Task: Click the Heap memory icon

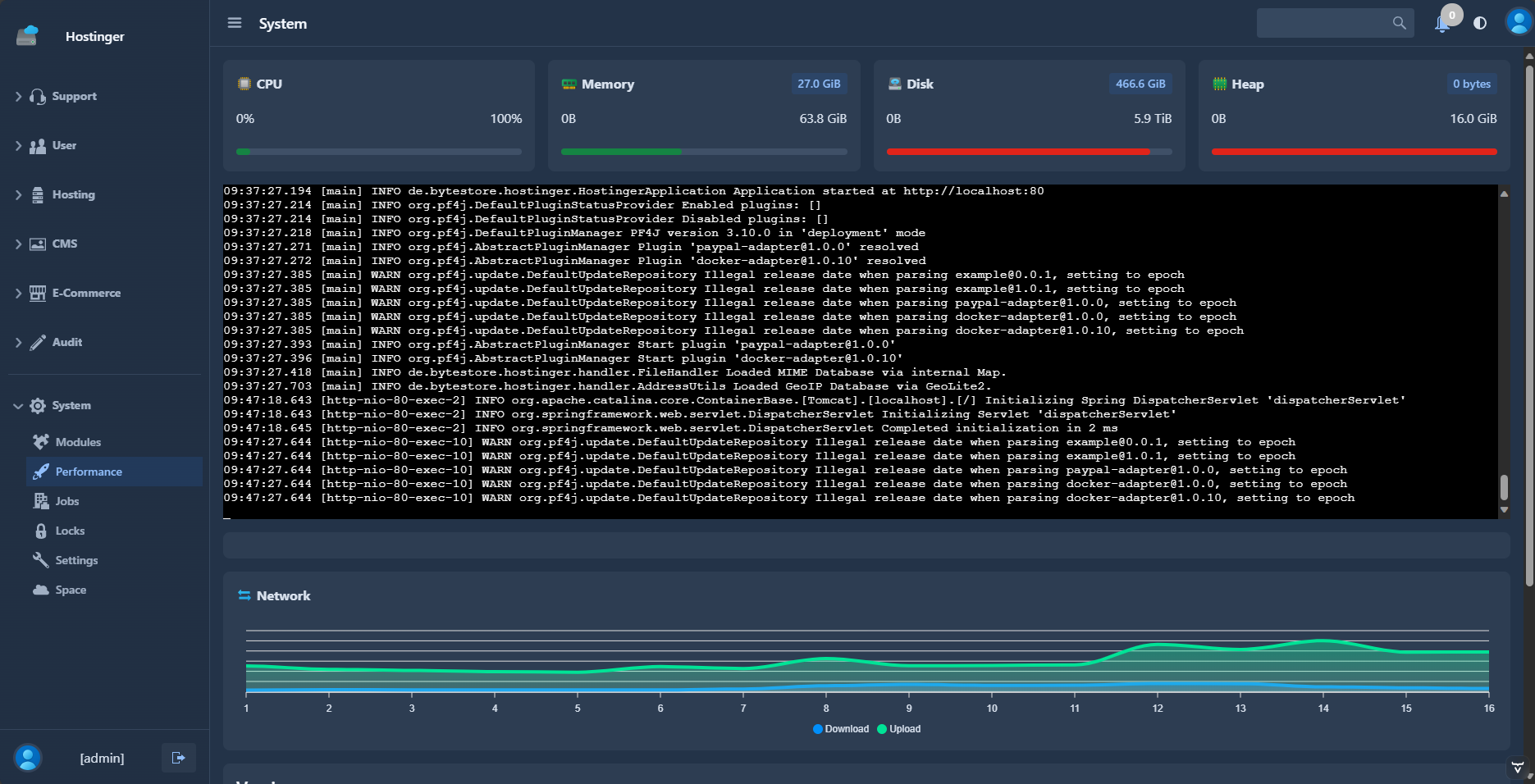Action: point(1220,84)
